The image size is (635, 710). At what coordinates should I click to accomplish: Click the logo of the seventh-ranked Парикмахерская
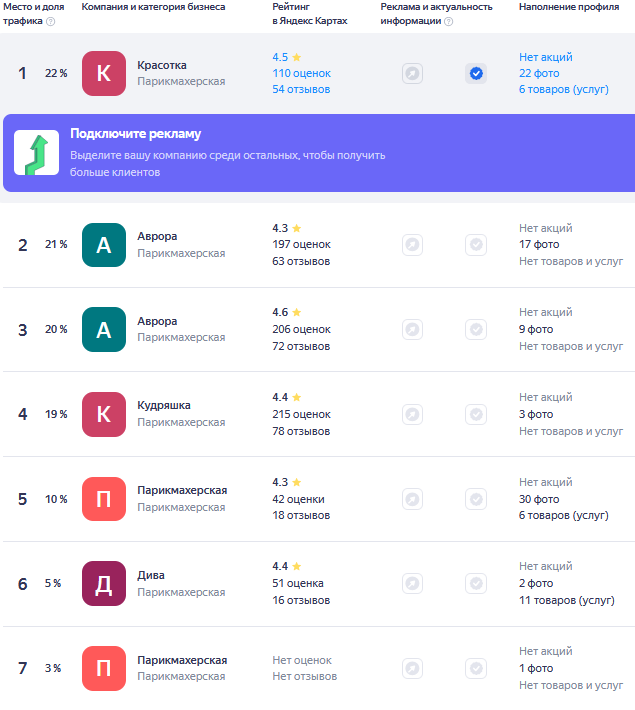(104, 668)
